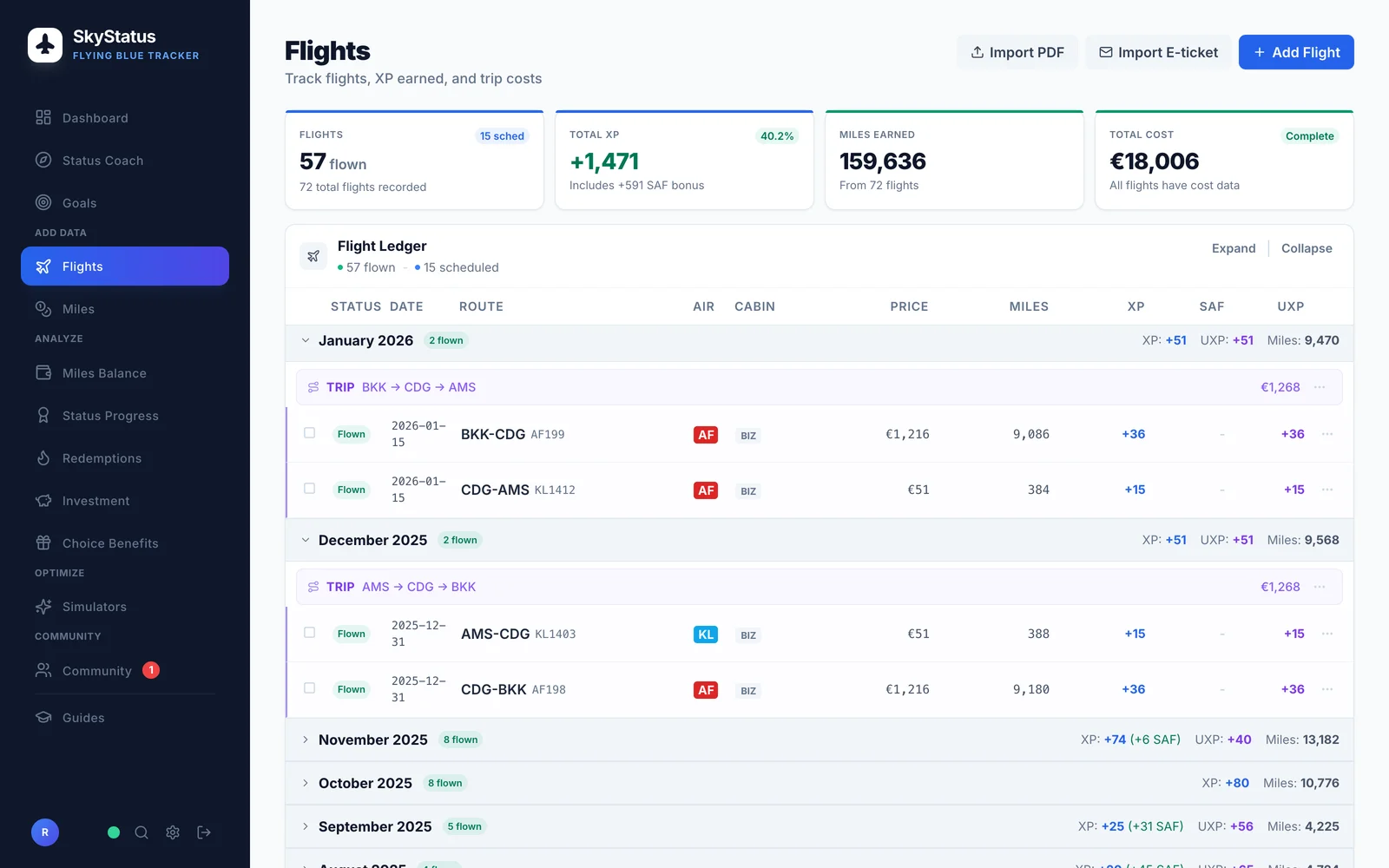Click Add Flight button
The image size is (1389, 868).
pyautogui.click(x=1296, y=52)
